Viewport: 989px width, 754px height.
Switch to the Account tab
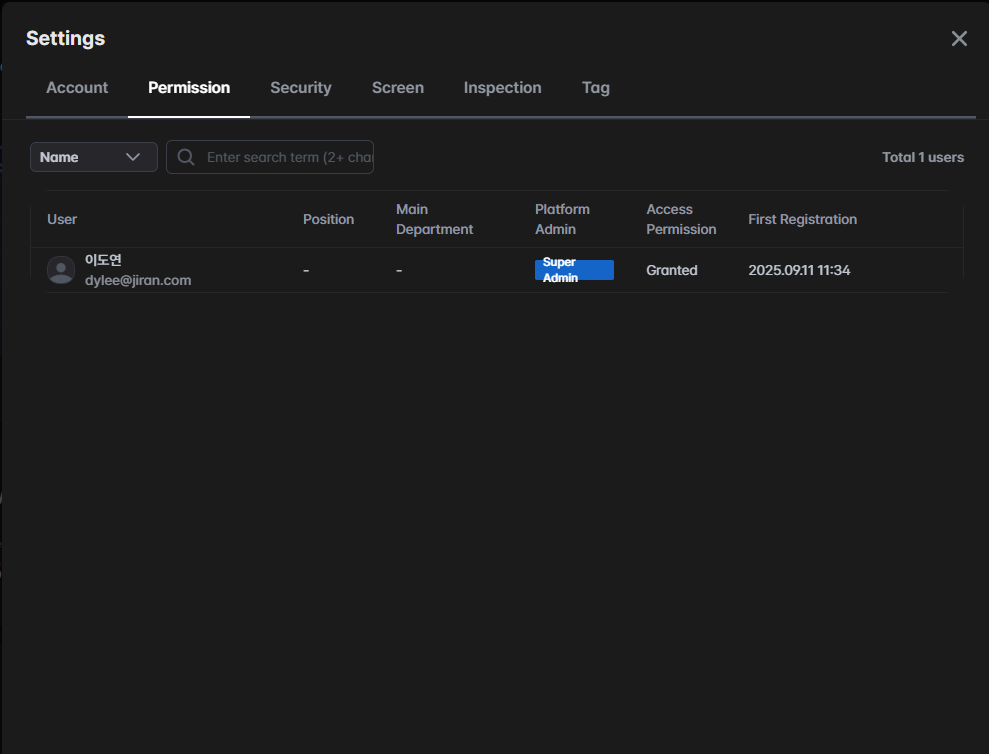point(77,88)
